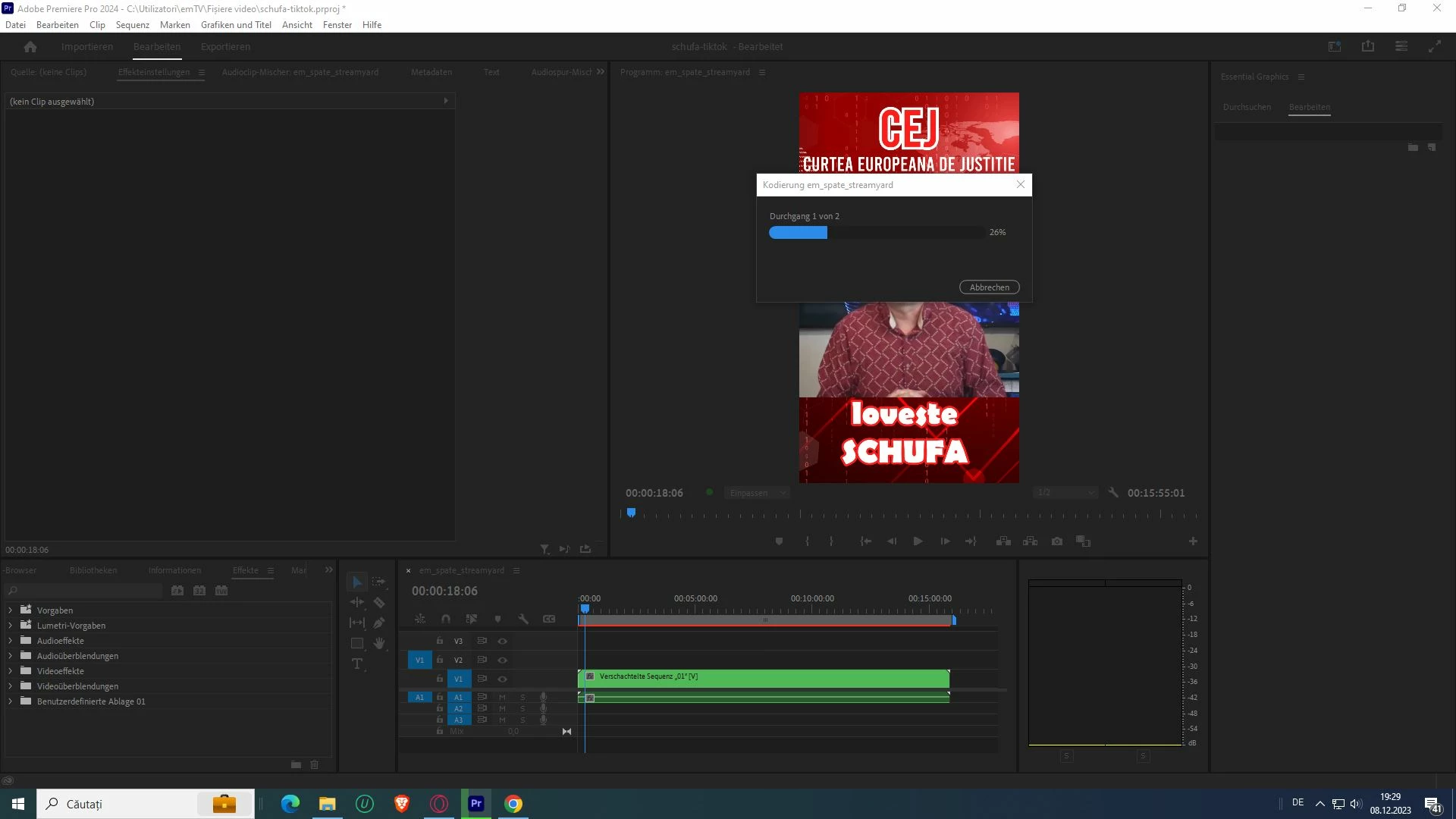Hide track V2 with eye icon
1456x819 pixels.
[x=502, y=660]
